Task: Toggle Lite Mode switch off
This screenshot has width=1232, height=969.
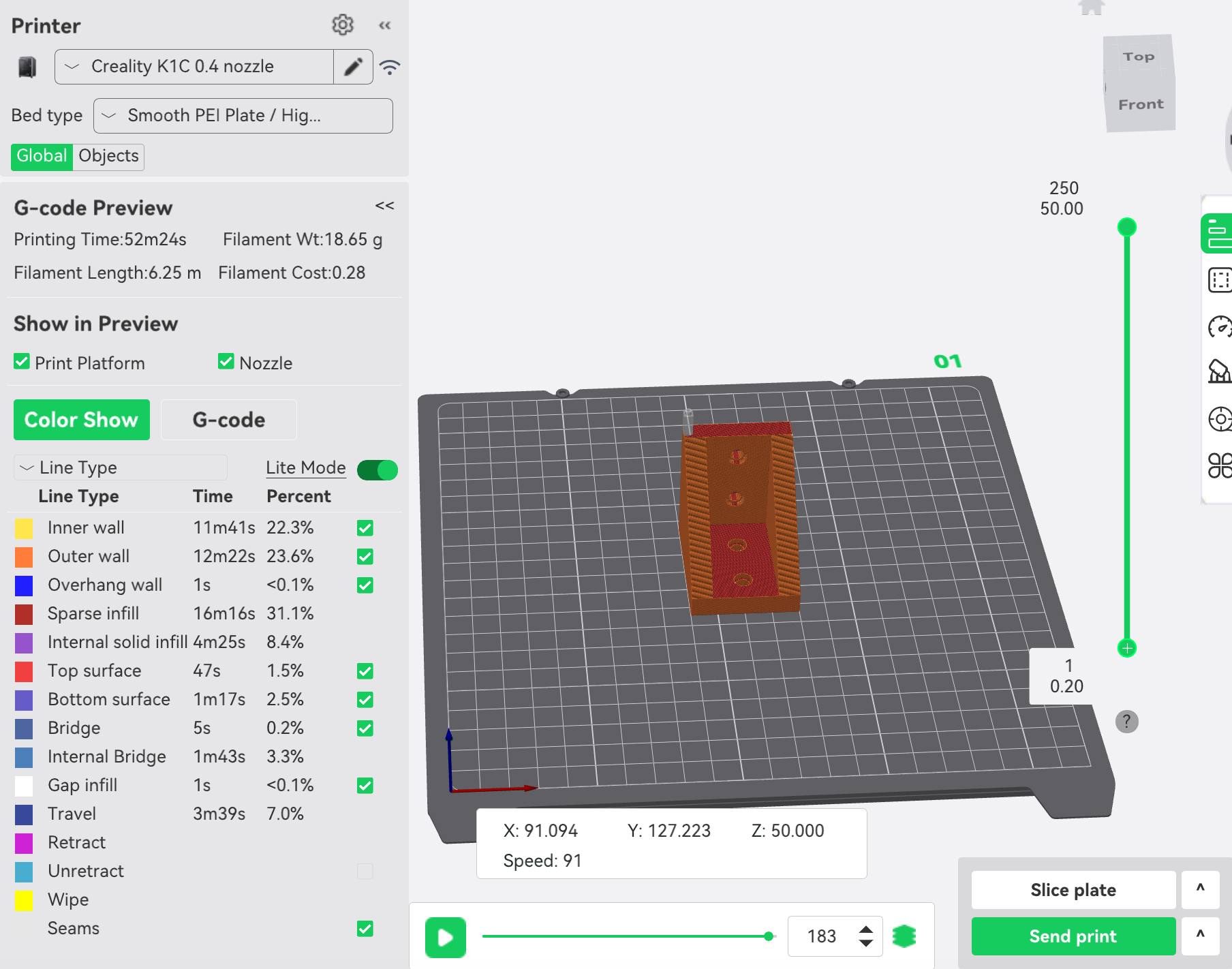Action: click(378, 470)
